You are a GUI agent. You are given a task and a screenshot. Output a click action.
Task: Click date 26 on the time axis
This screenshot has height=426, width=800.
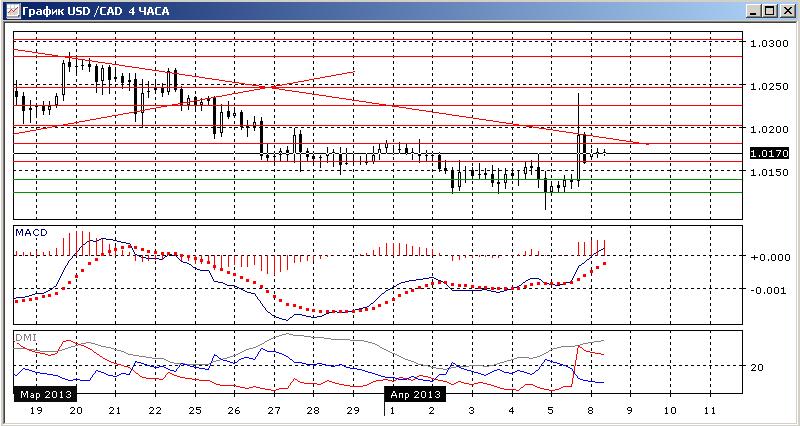click(234, 410)
